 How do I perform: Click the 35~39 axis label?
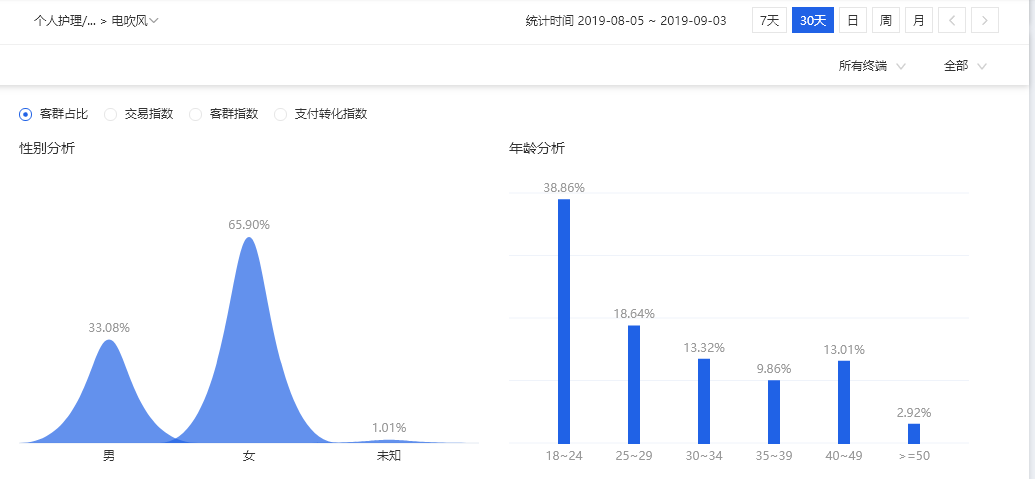774,456
